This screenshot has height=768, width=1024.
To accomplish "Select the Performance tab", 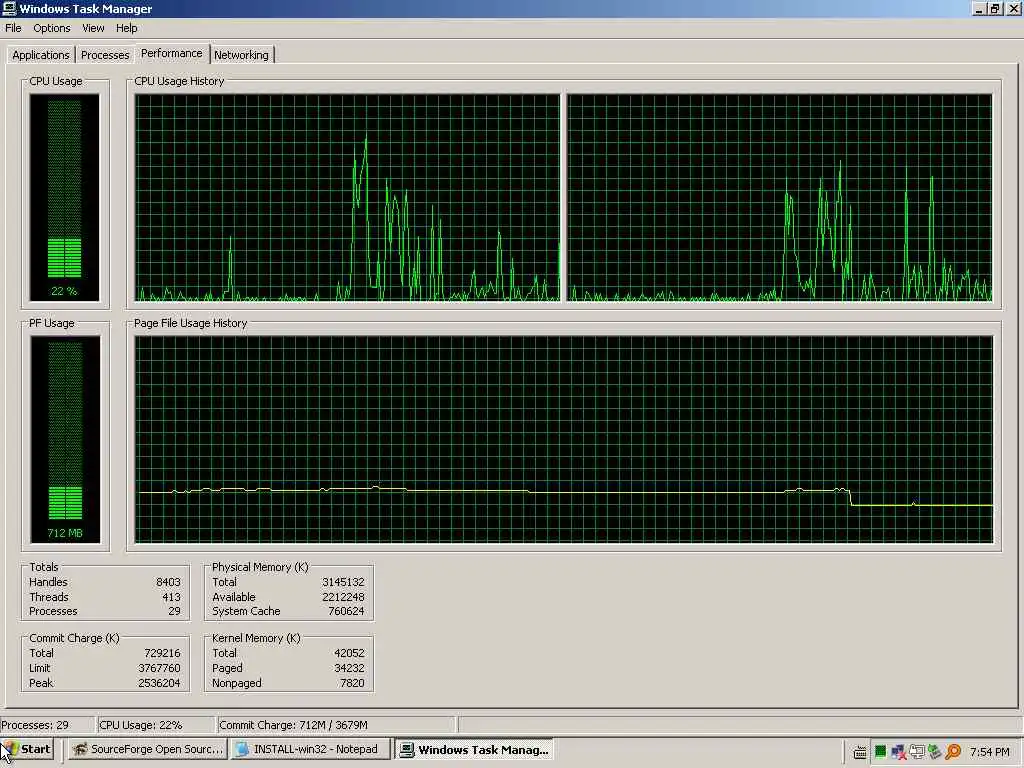I will (x=172, y=53).
